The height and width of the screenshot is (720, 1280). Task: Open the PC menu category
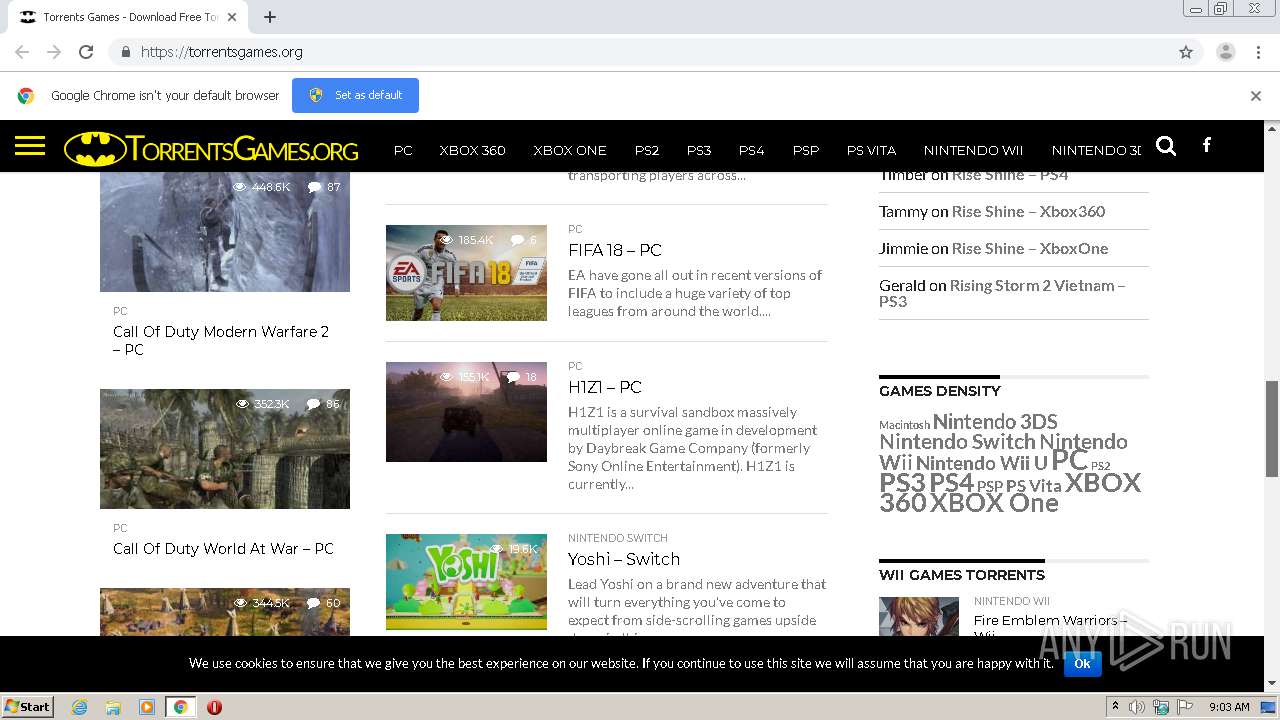[x=403, y=150]
